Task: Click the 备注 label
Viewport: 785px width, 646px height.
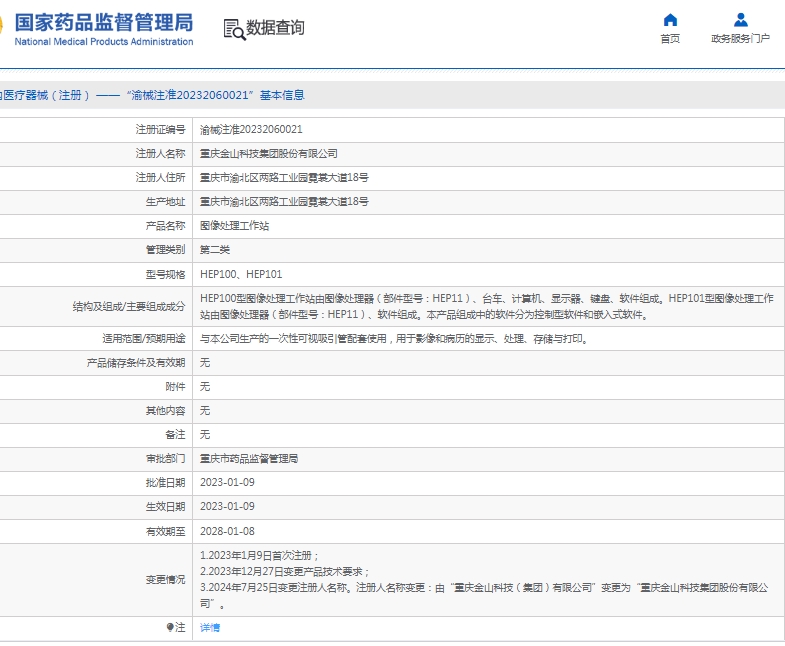Action: (175, 435)
